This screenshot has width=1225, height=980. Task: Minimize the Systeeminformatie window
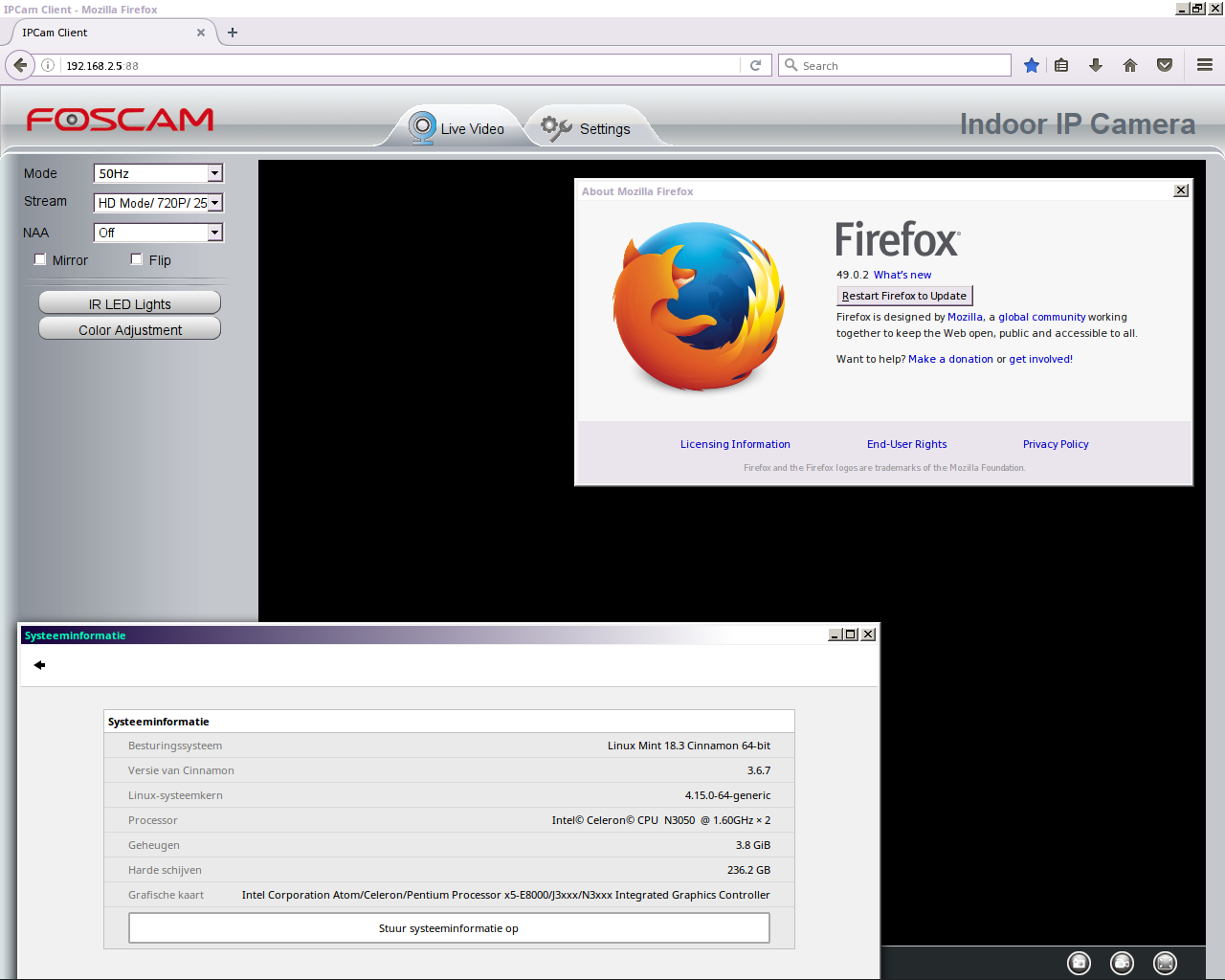(x=835, y=635)
